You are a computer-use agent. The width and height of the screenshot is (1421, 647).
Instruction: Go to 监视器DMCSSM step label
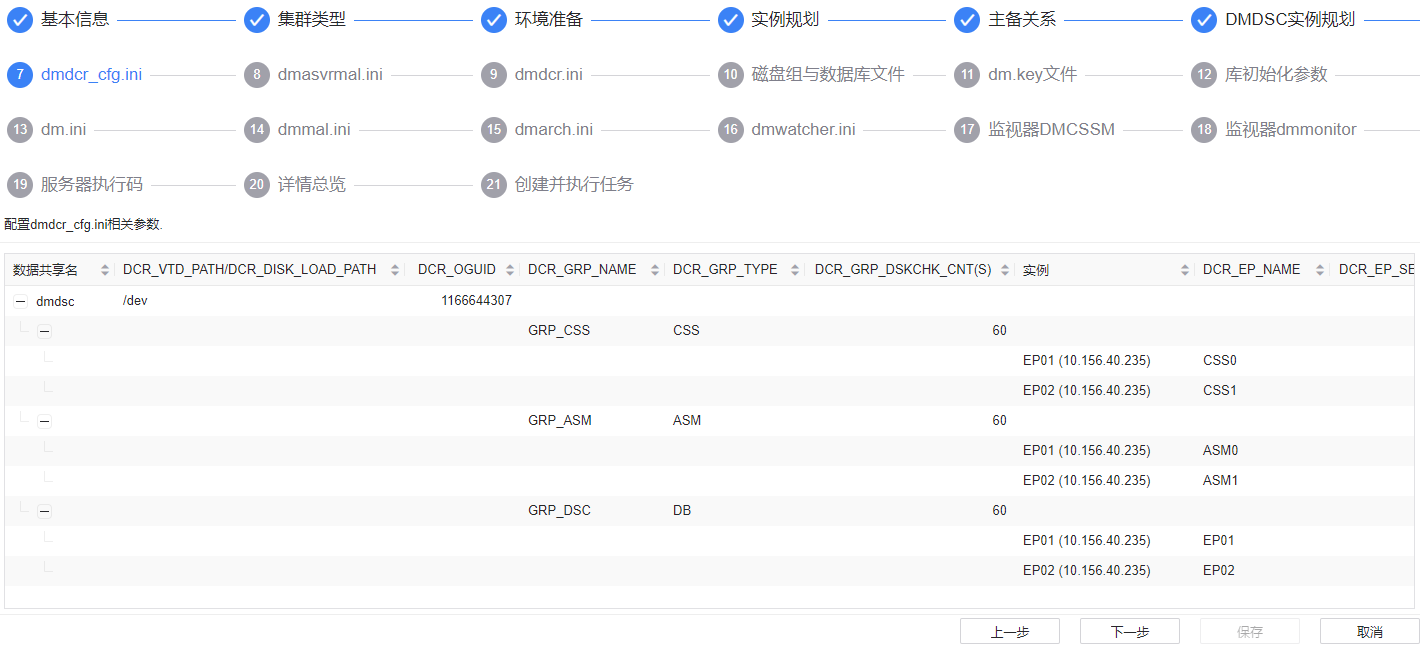[x=1051, y=130]
